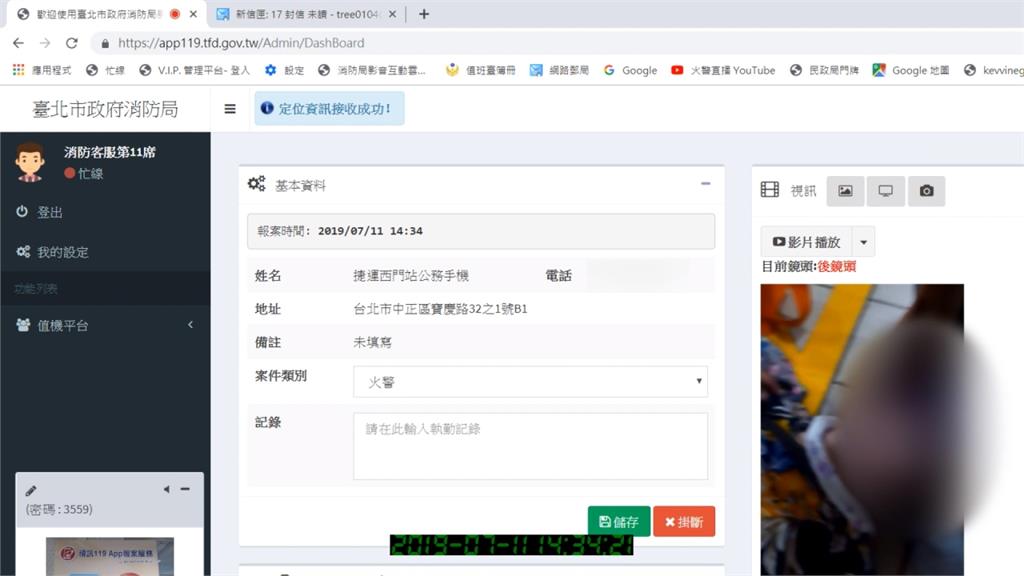
Task: Open 消防局影音互動 bookmark
Action: pos(372,70)
